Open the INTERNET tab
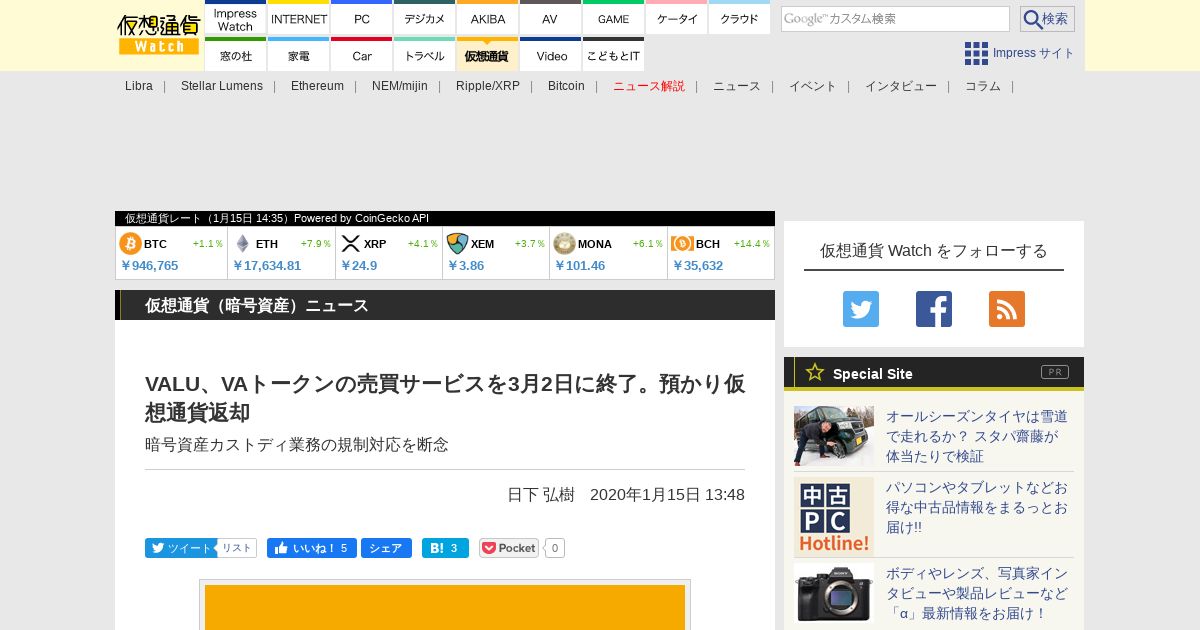This screenshot has height=630, width=1200. (299, 18)
